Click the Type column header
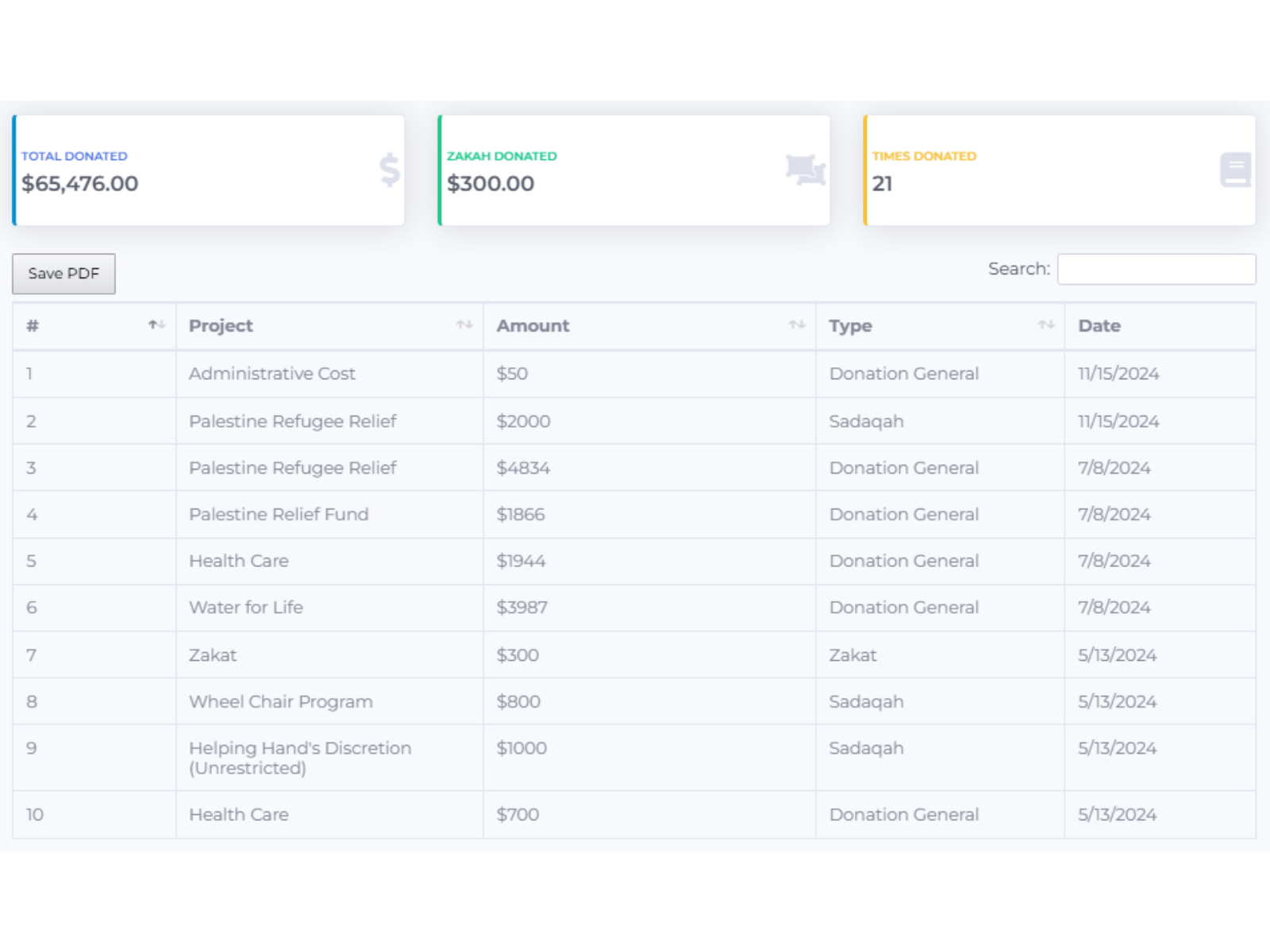 coord(940,326)
